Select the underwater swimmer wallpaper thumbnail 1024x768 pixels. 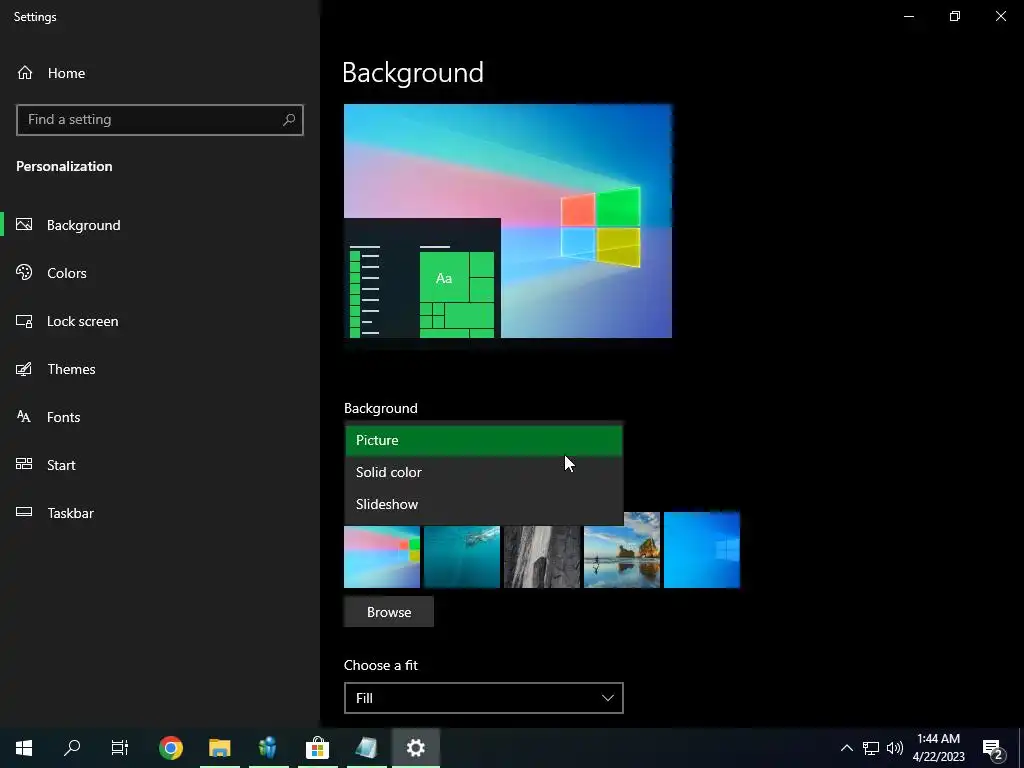coord(462,556)
